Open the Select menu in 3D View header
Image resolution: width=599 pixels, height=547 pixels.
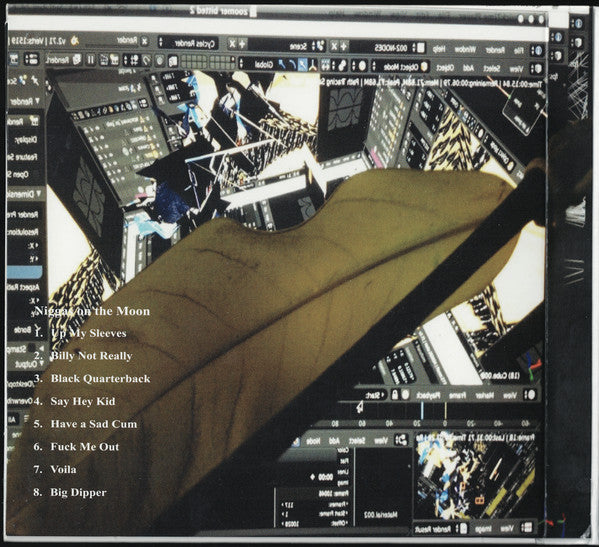[491, 69]
